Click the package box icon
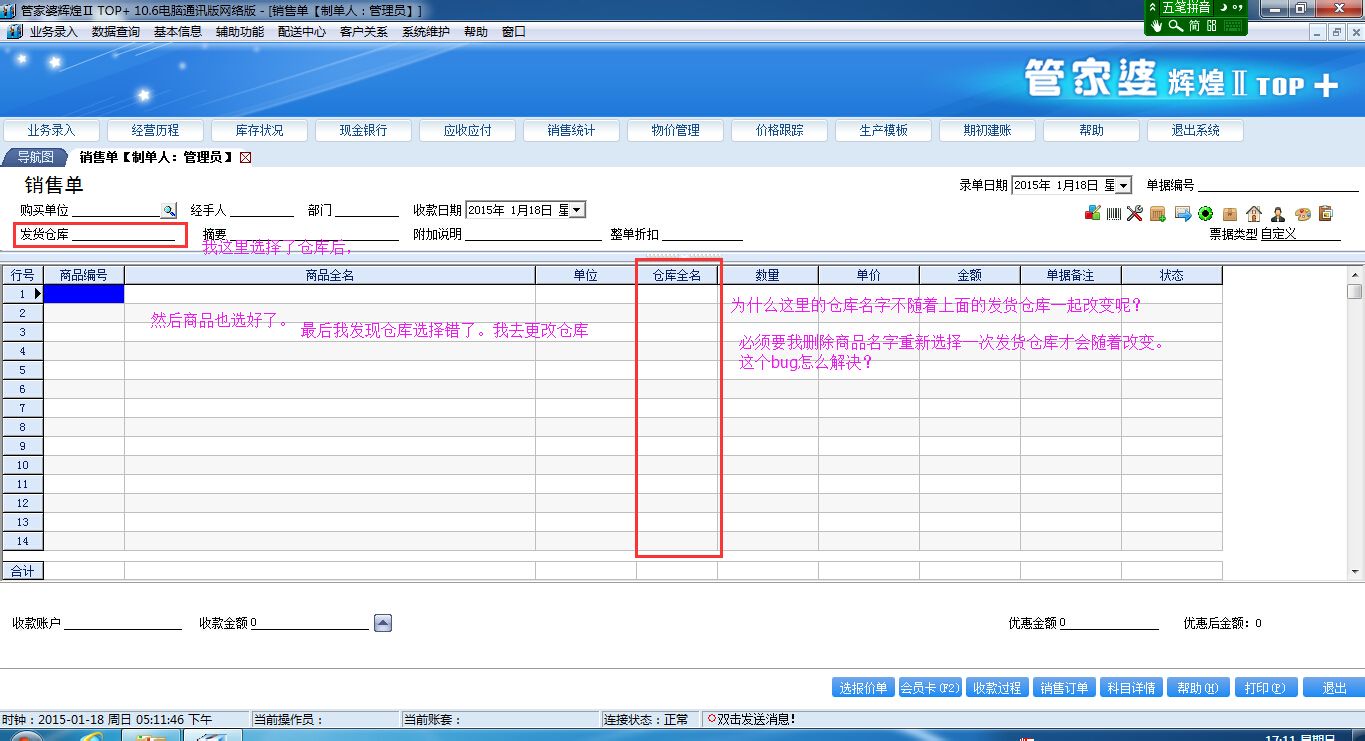 click(x=1230, y=214)
